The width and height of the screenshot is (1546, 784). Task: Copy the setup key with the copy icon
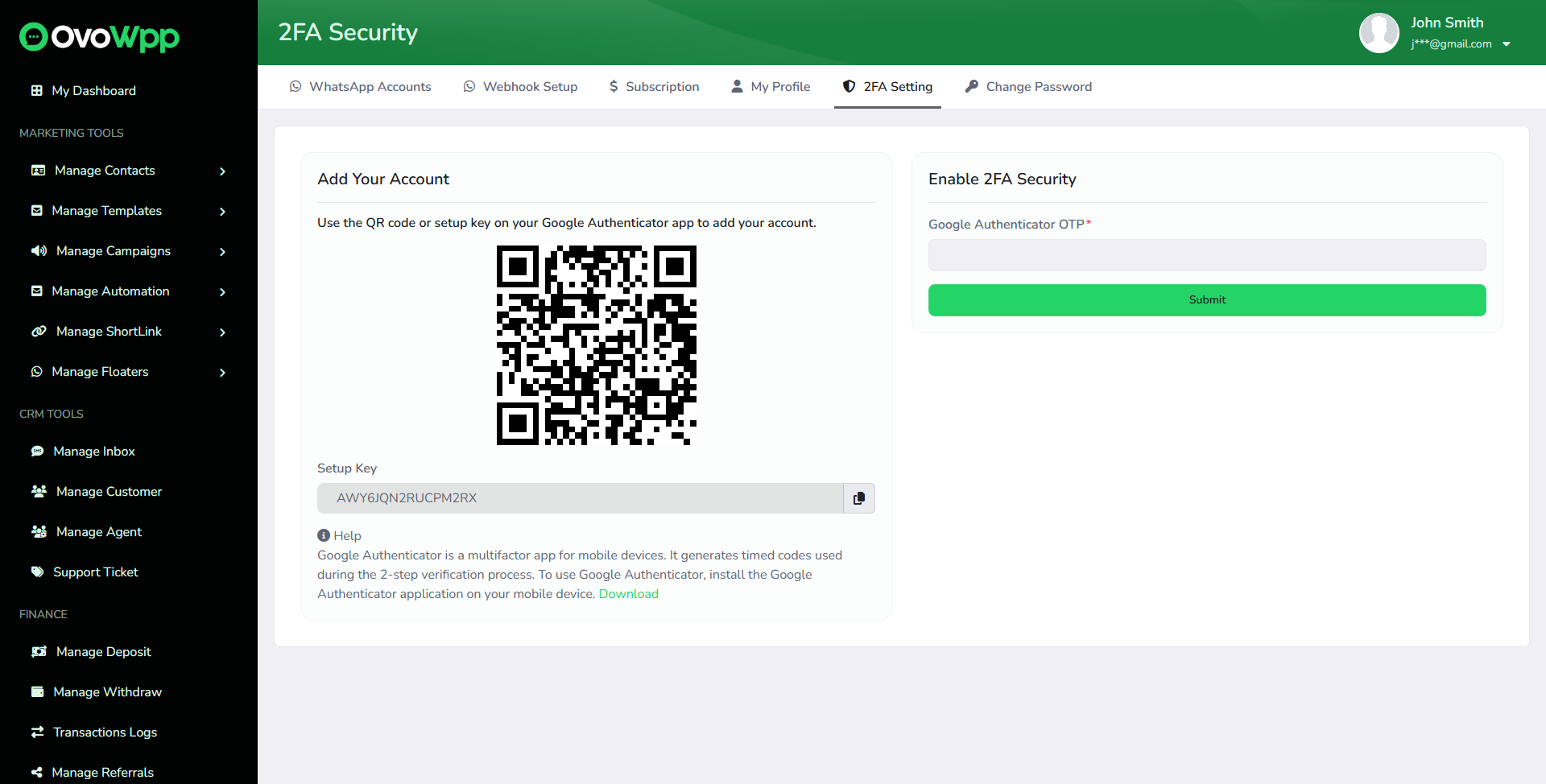858,498
